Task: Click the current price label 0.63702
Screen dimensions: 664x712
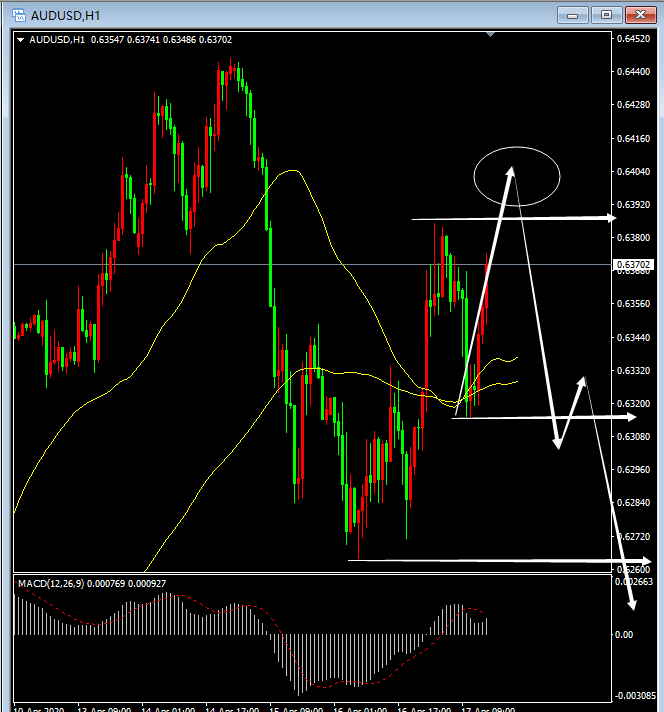Action: point(634,265)
